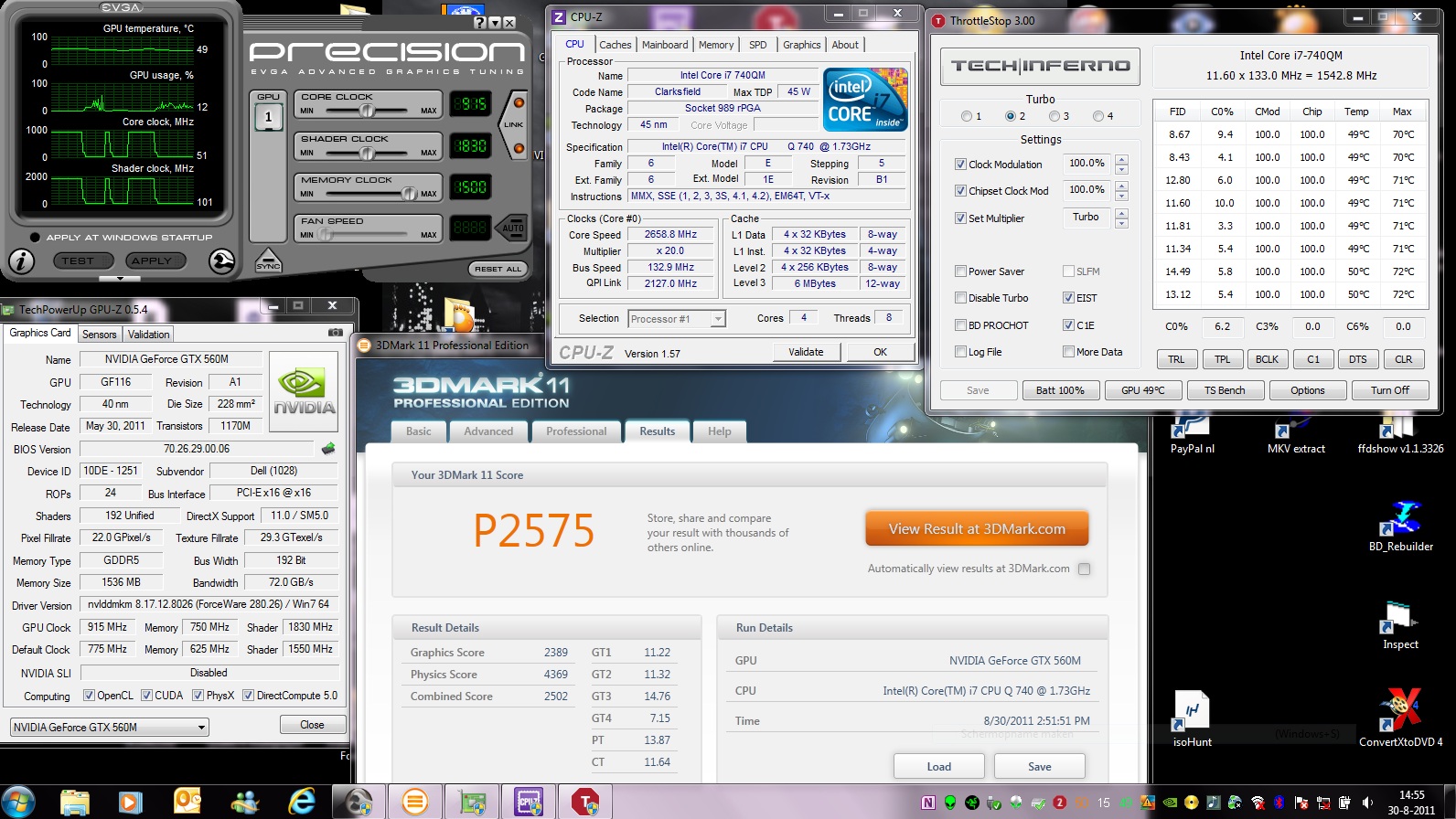1456x819 pixels.
Task: Increase the Set Multiplier stepper
Action: [x=1121, y=213]
